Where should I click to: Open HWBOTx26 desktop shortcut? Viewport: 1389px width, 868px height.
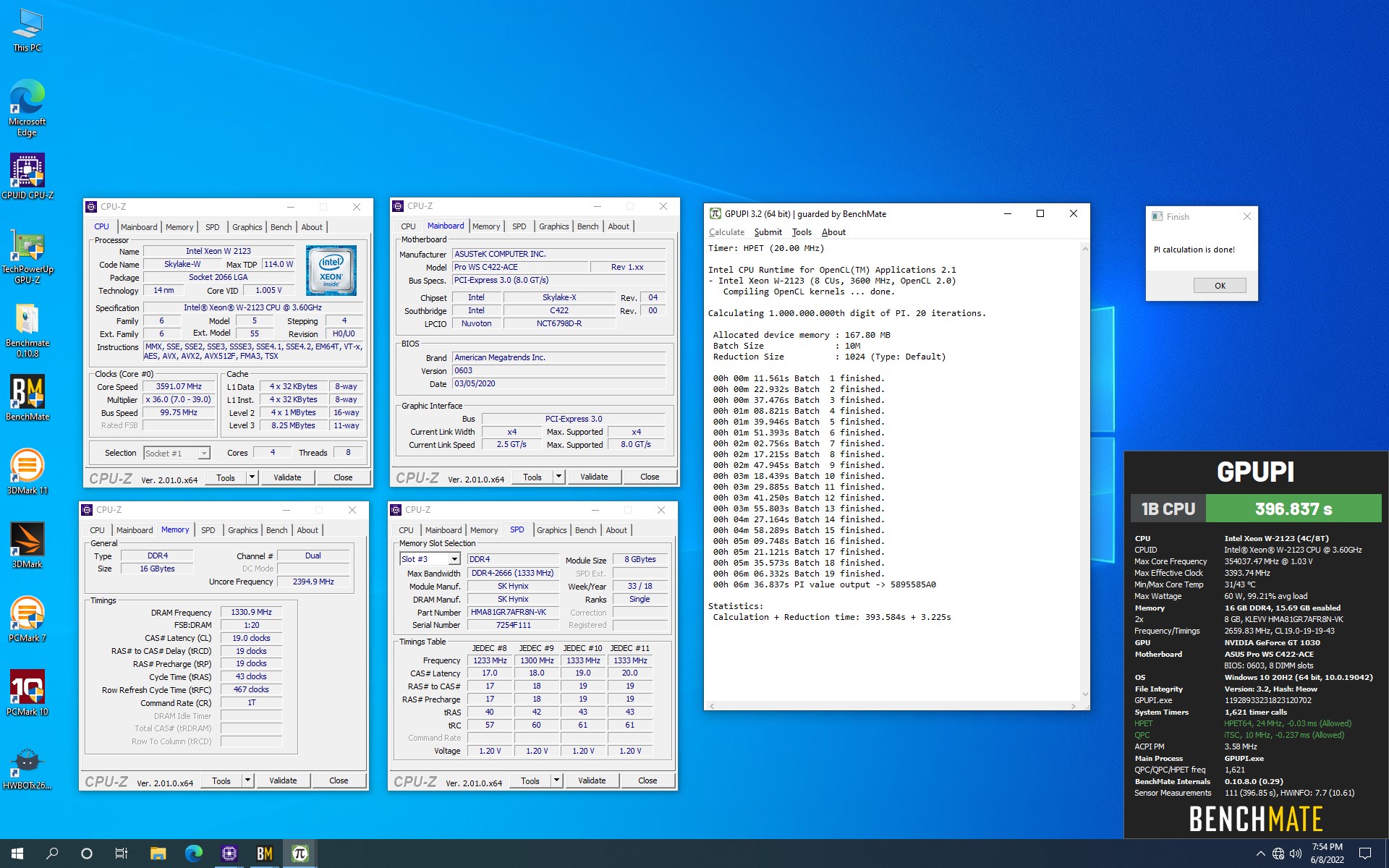[27, 767]
